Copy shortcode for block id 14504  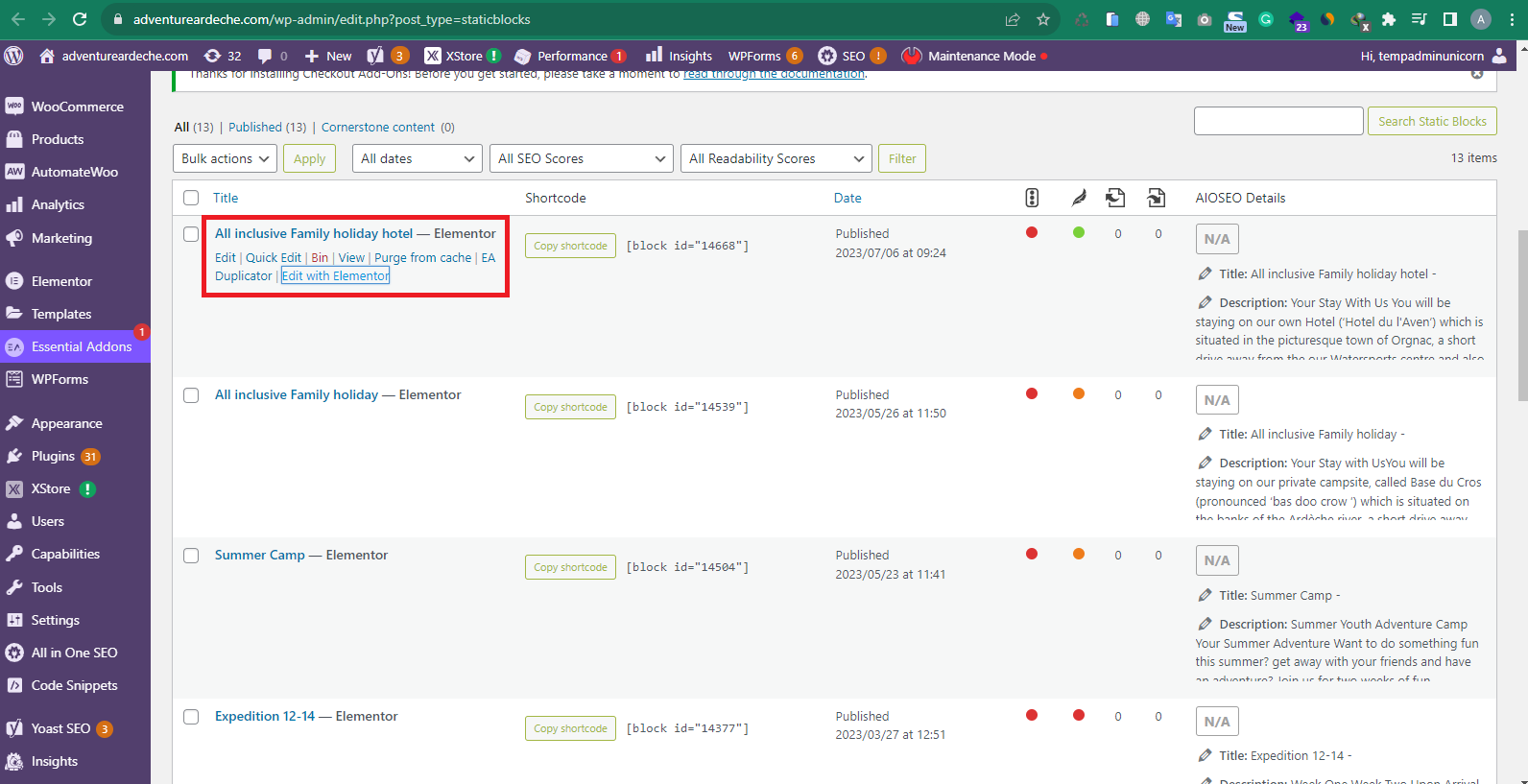(x=570, y=567)
